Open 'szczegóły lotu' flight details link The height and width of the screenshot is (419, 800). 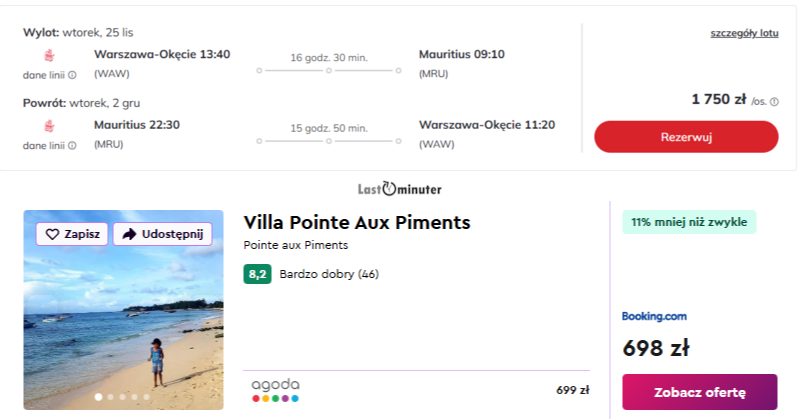(x=744, y=33)
